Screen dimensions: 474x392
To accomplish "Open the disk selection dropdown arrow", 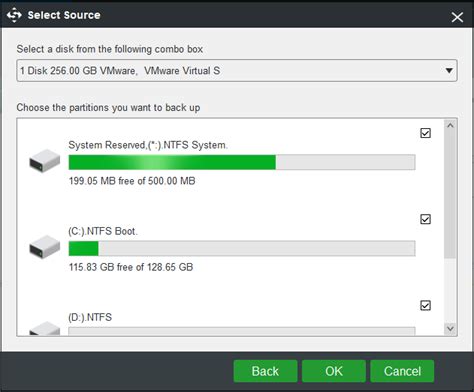I will (449, 71).
